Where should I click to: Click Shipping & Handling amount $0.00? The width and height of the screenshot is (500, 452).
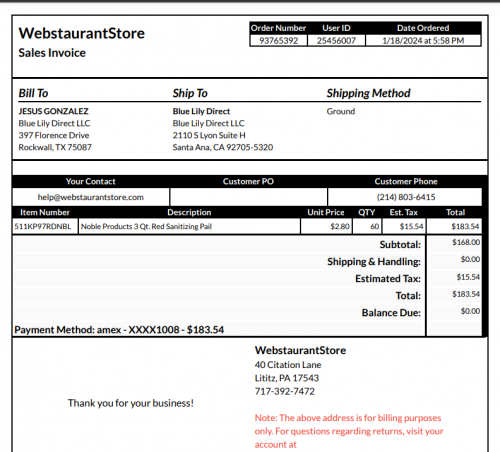pyautogui.click(x=470, y=259)
